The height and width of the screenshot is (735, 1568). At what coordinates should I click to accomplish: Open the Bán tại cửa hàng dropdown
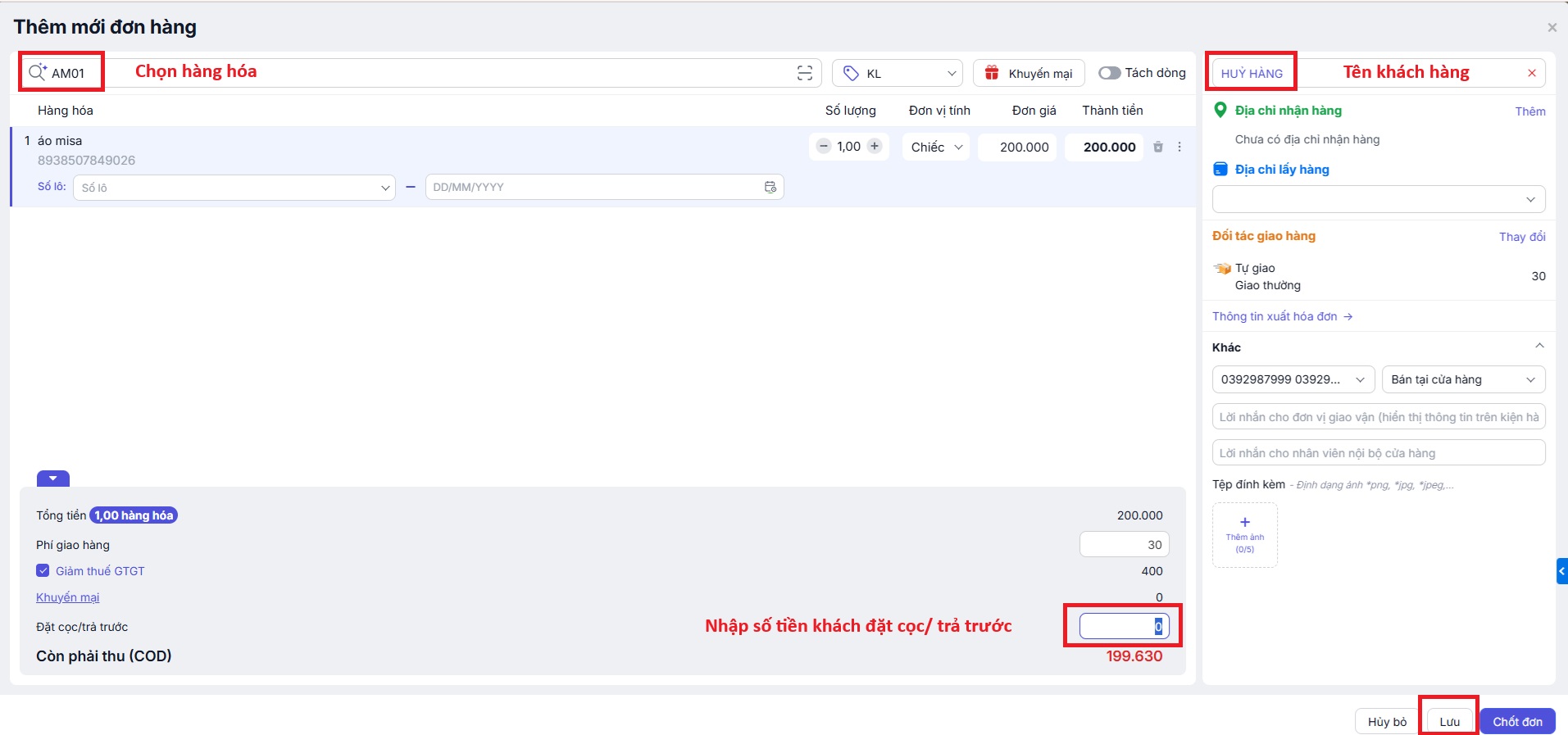(1463, 379)
